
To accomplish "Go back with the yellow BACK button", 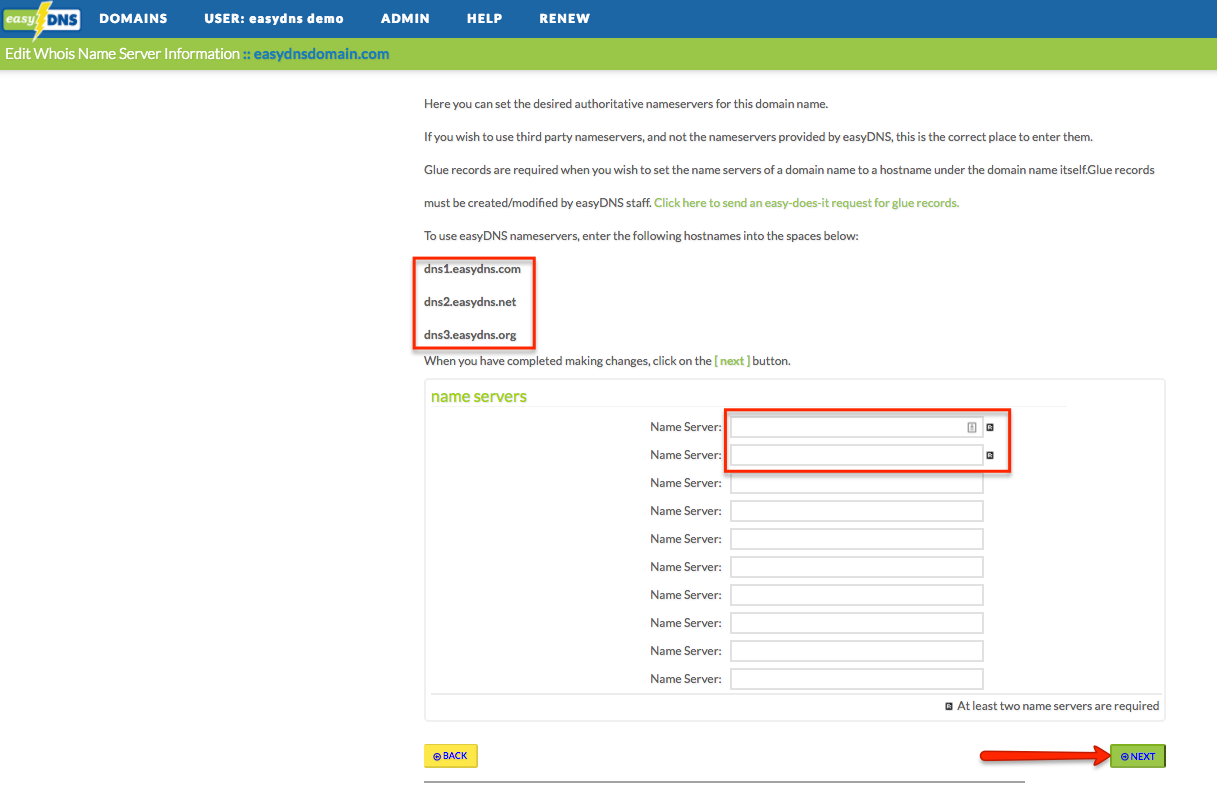I will coord(451,756).
